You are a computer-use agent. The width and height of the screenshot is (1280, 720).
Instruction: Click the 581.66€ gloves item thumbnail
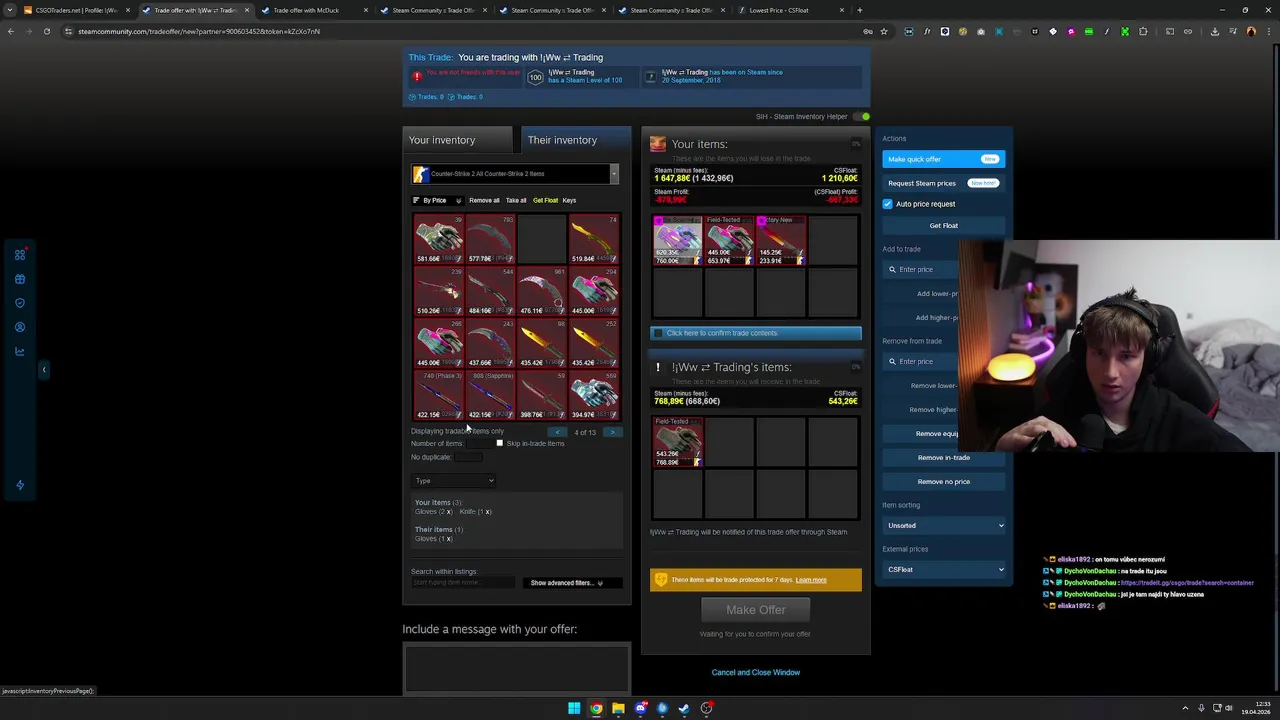(x=439, y=239)
